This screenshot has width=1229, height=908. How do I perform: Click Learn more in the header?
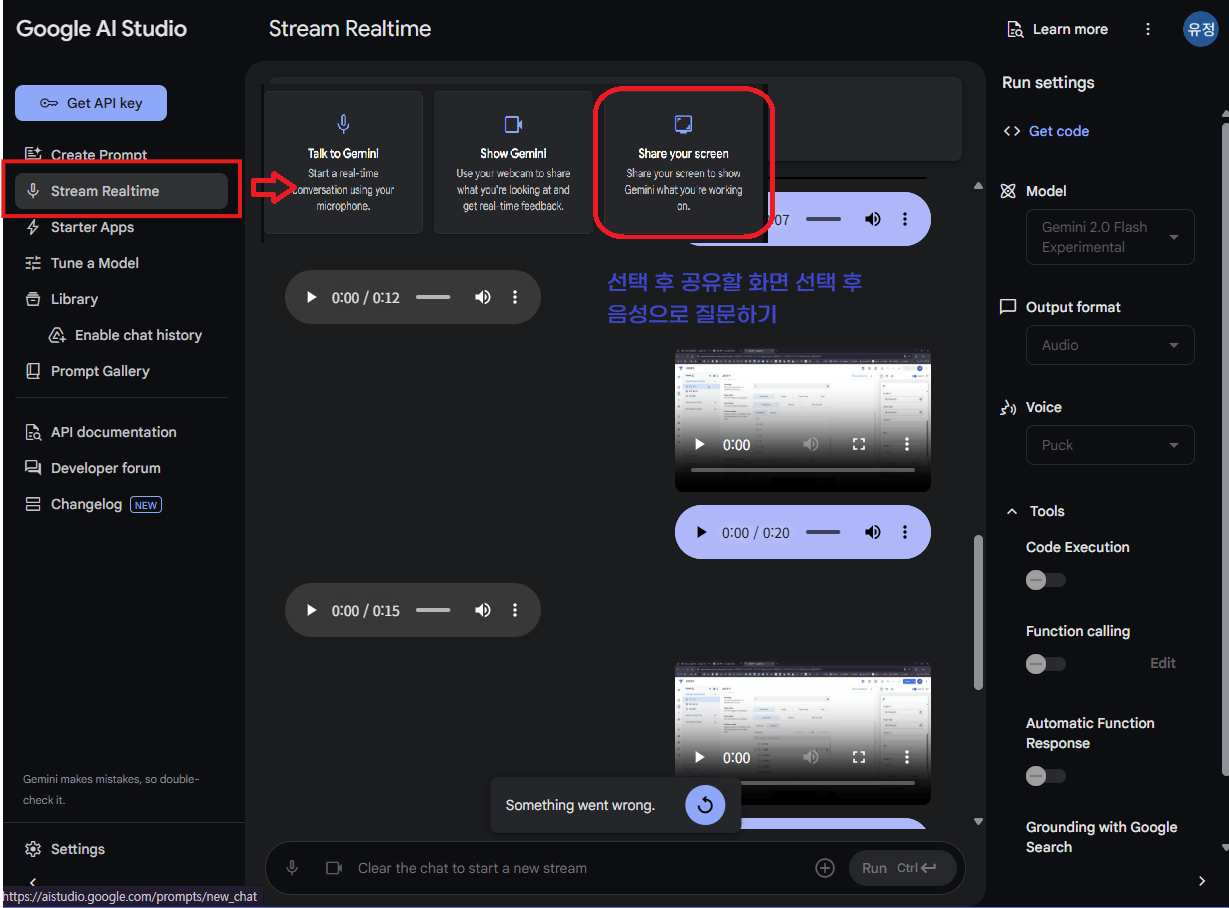point(1058,29)
